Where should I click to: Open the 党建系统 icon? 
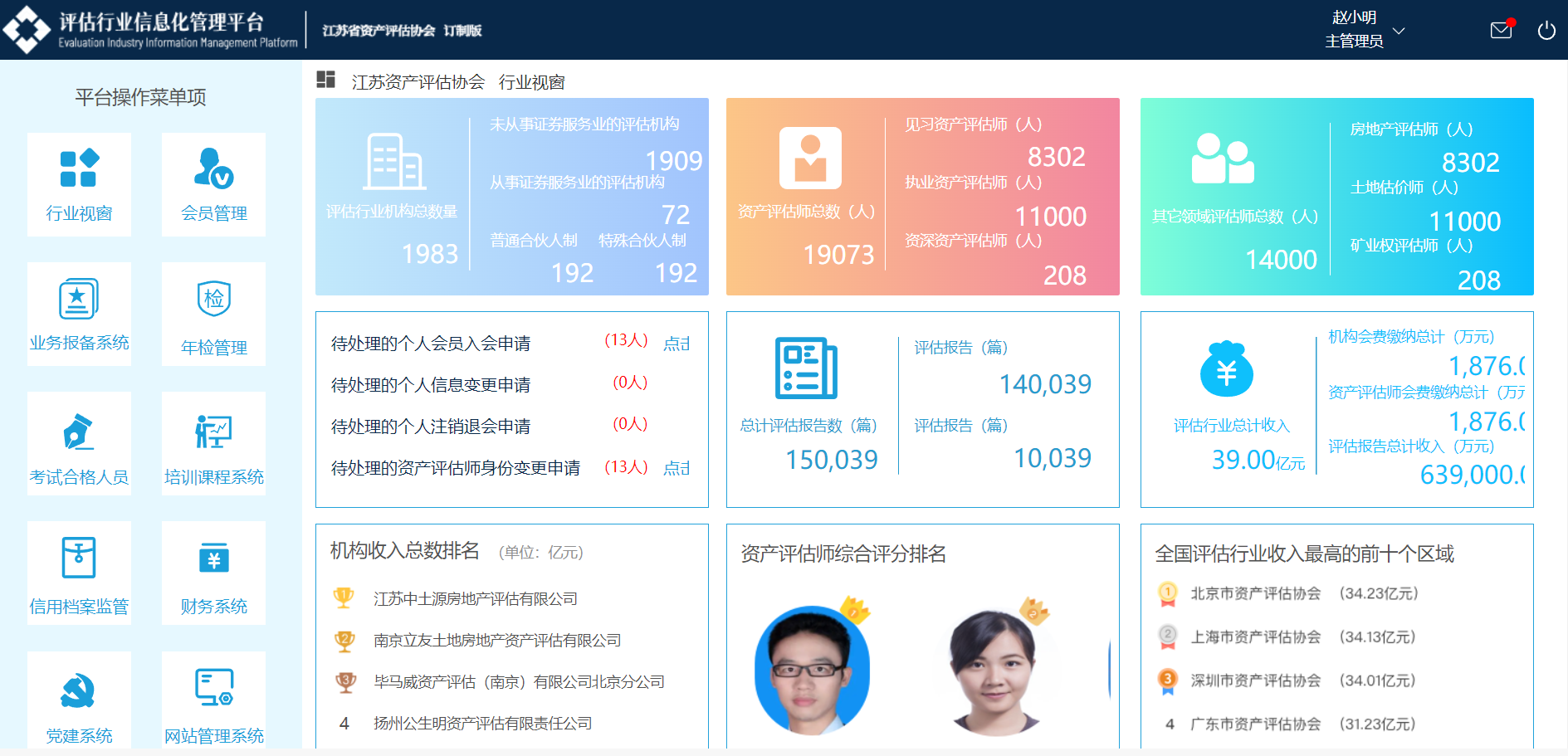click(x=79, y=690)
